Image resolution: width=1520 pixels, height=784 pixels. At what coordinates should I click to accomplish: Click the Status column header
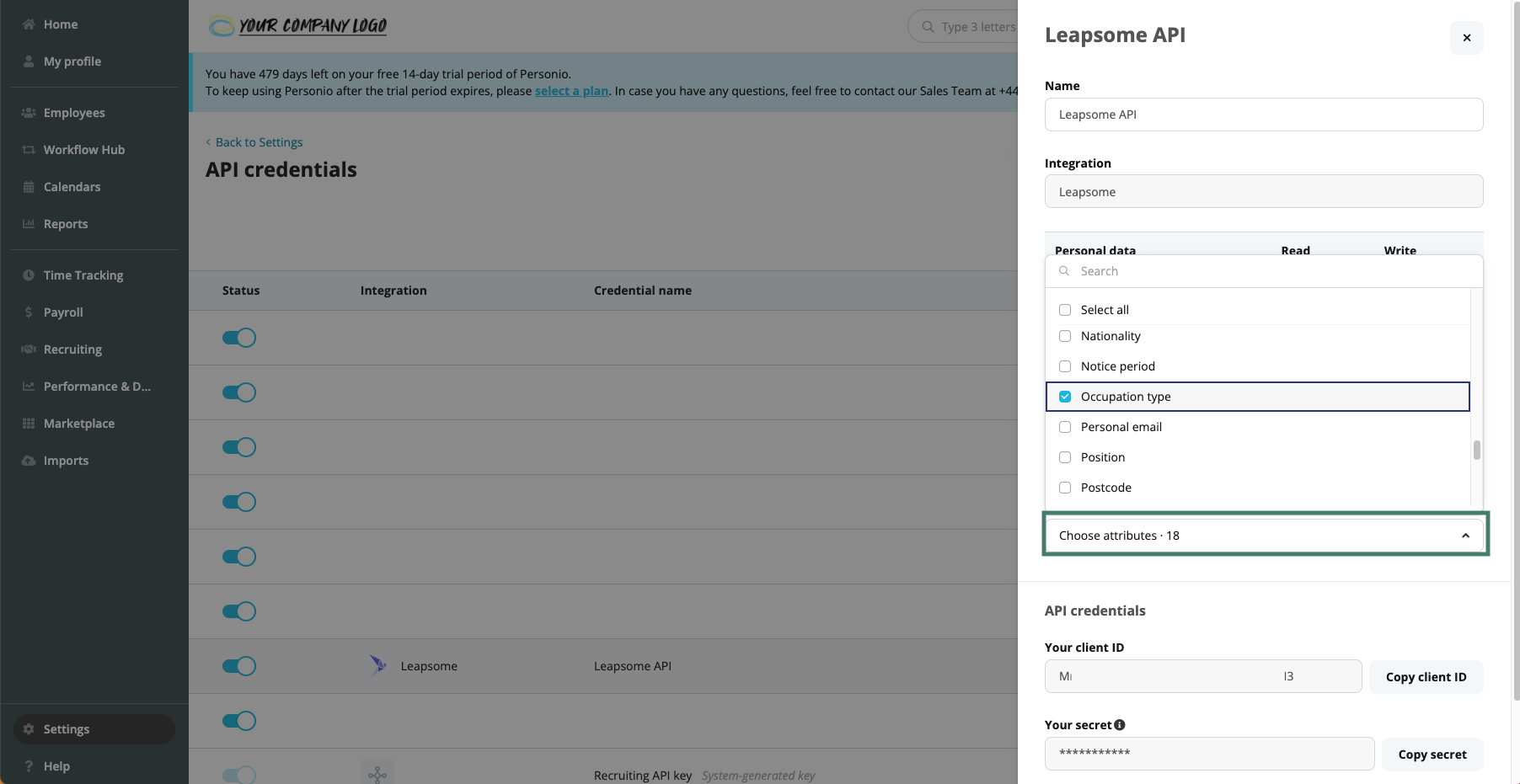(x=241, y=291)
